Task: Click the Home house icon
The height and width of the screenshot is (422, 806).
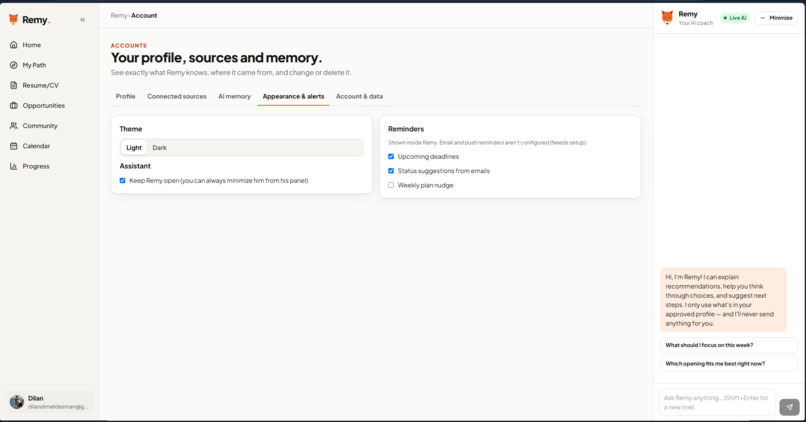Action: (14, 45)
